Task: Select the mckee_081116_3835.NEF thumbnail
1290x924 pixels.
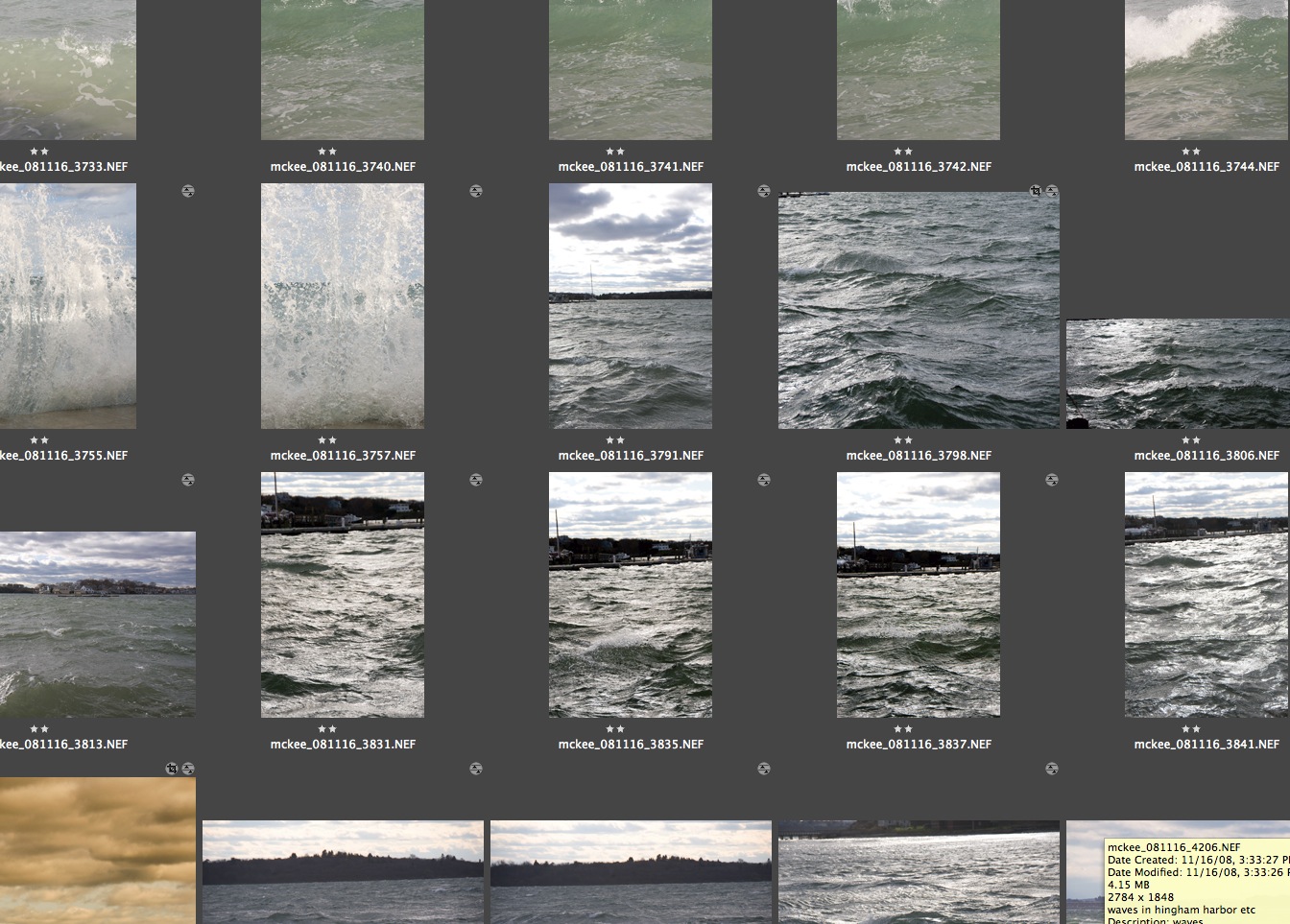Action: click(x=631, y=595)
